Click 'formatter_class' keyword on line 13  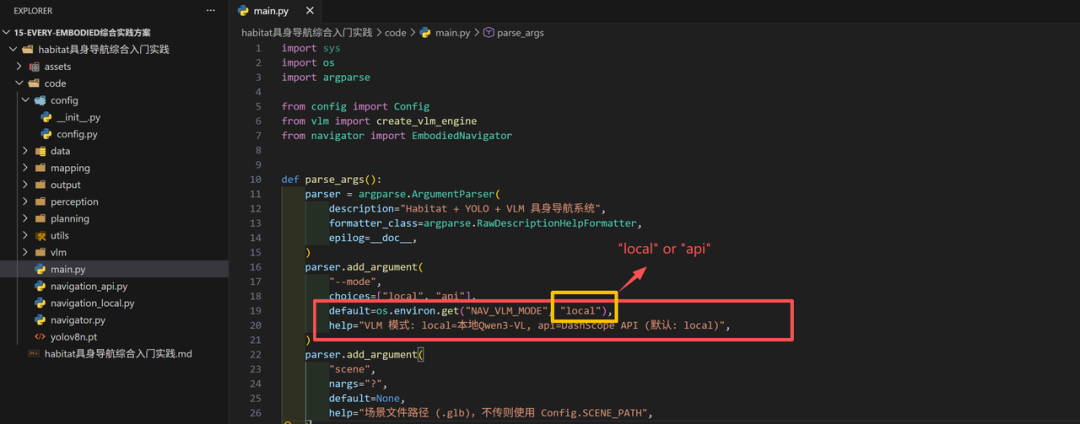coord(373,223)
